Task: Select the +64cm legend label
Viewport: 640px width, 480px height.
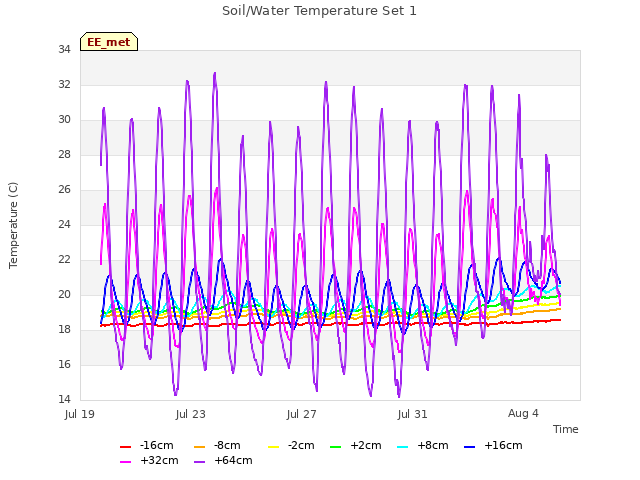Action: 233,460
